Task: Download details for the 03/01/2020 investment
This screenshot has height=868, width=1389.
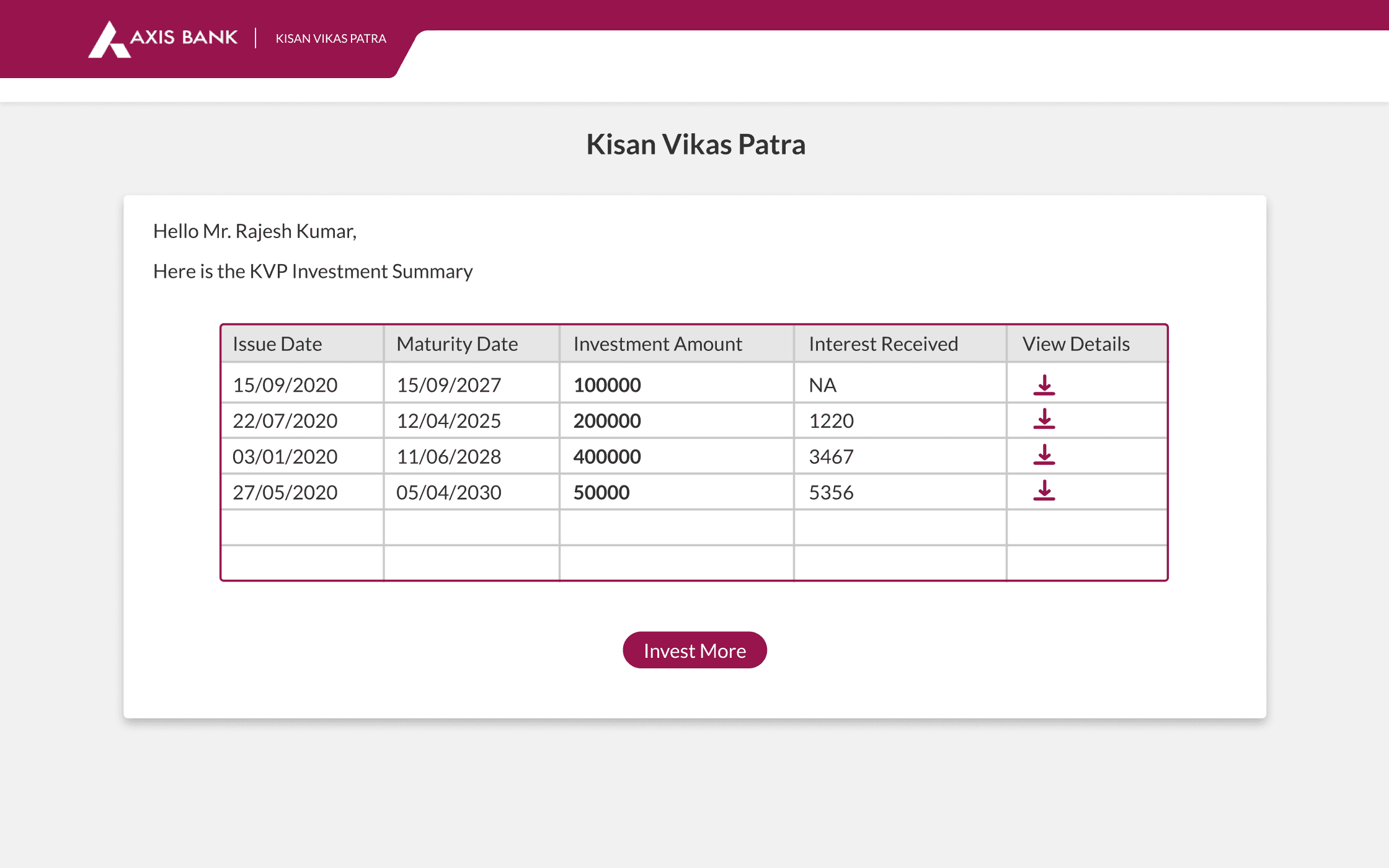Action: [x=1044, y=455]
